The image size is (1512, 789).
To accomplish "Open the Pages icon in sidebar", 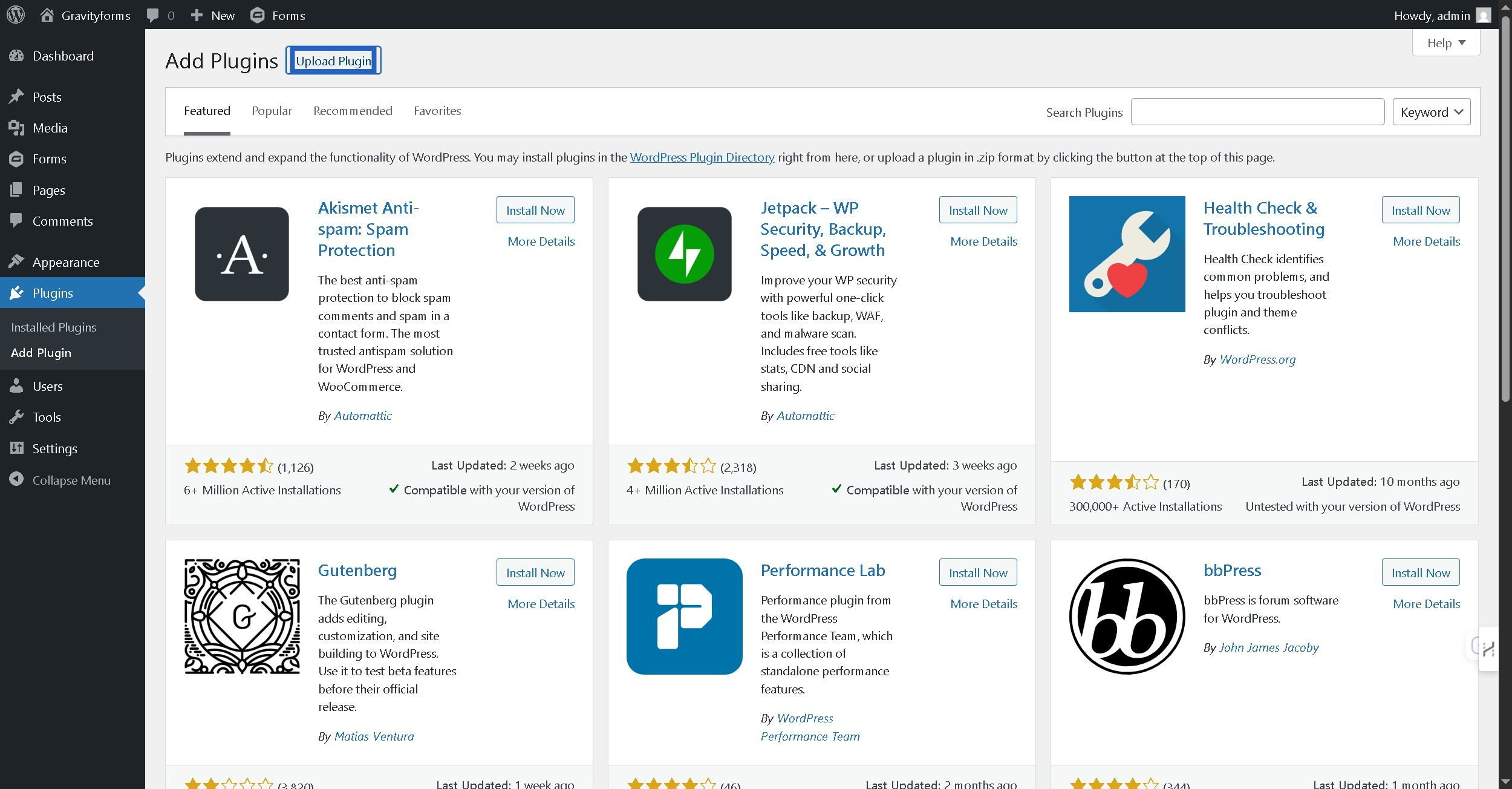I will tap(16, 190).
